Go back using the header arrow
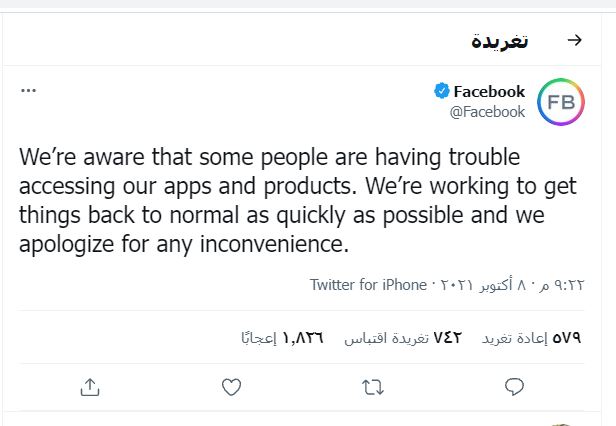The image size is (616, 426). 574,41
